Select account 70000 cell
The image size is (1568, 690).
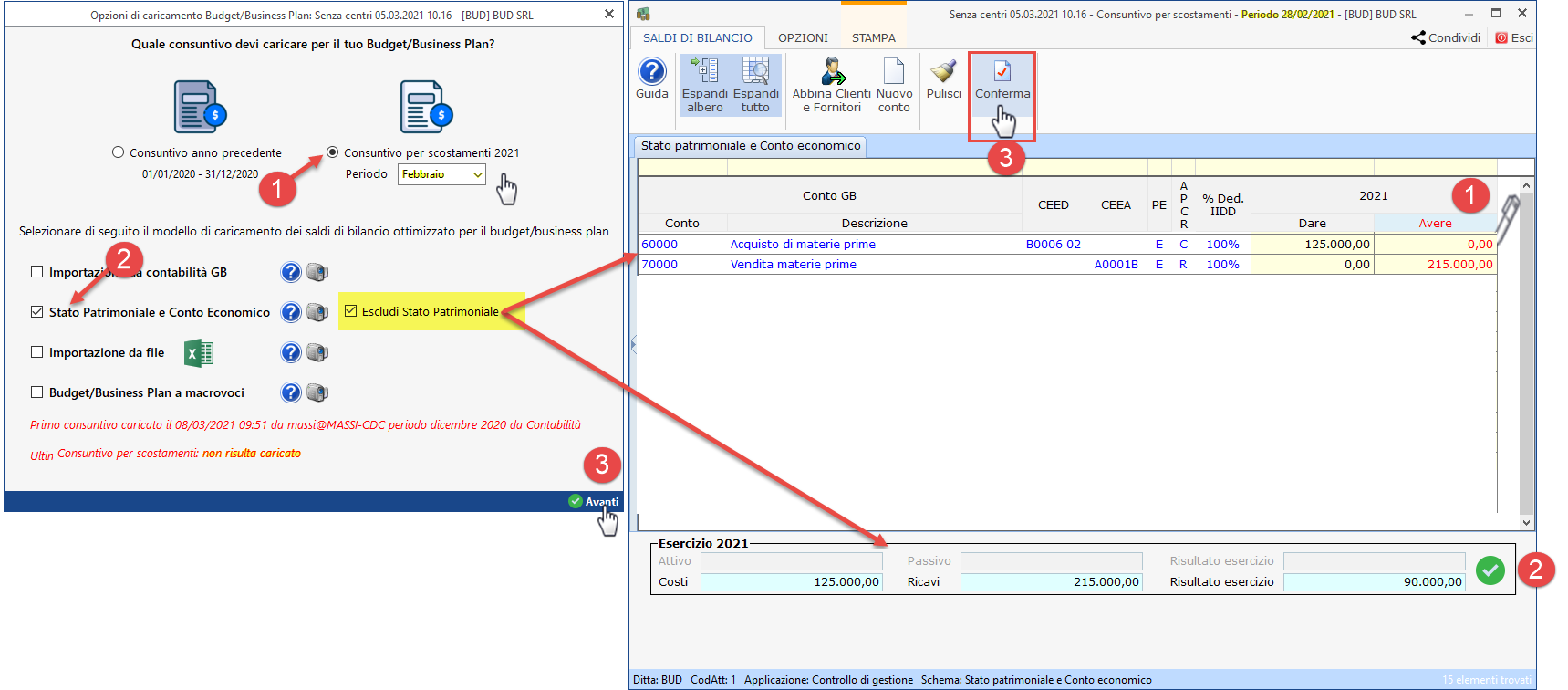(x=682, y=265)
